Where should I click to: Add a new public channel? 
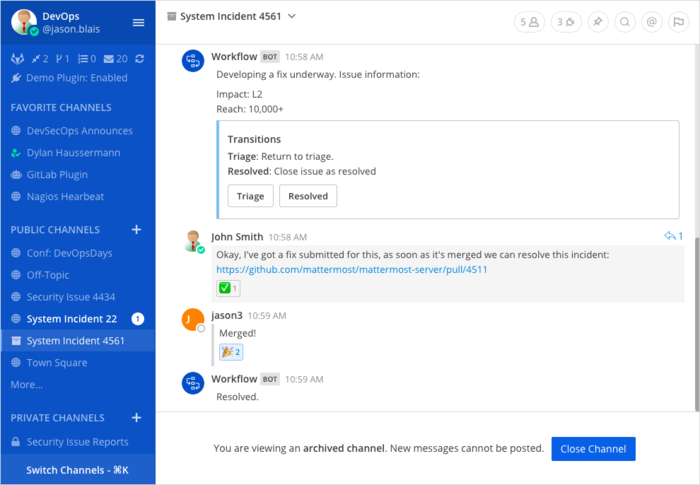point(137,229)
